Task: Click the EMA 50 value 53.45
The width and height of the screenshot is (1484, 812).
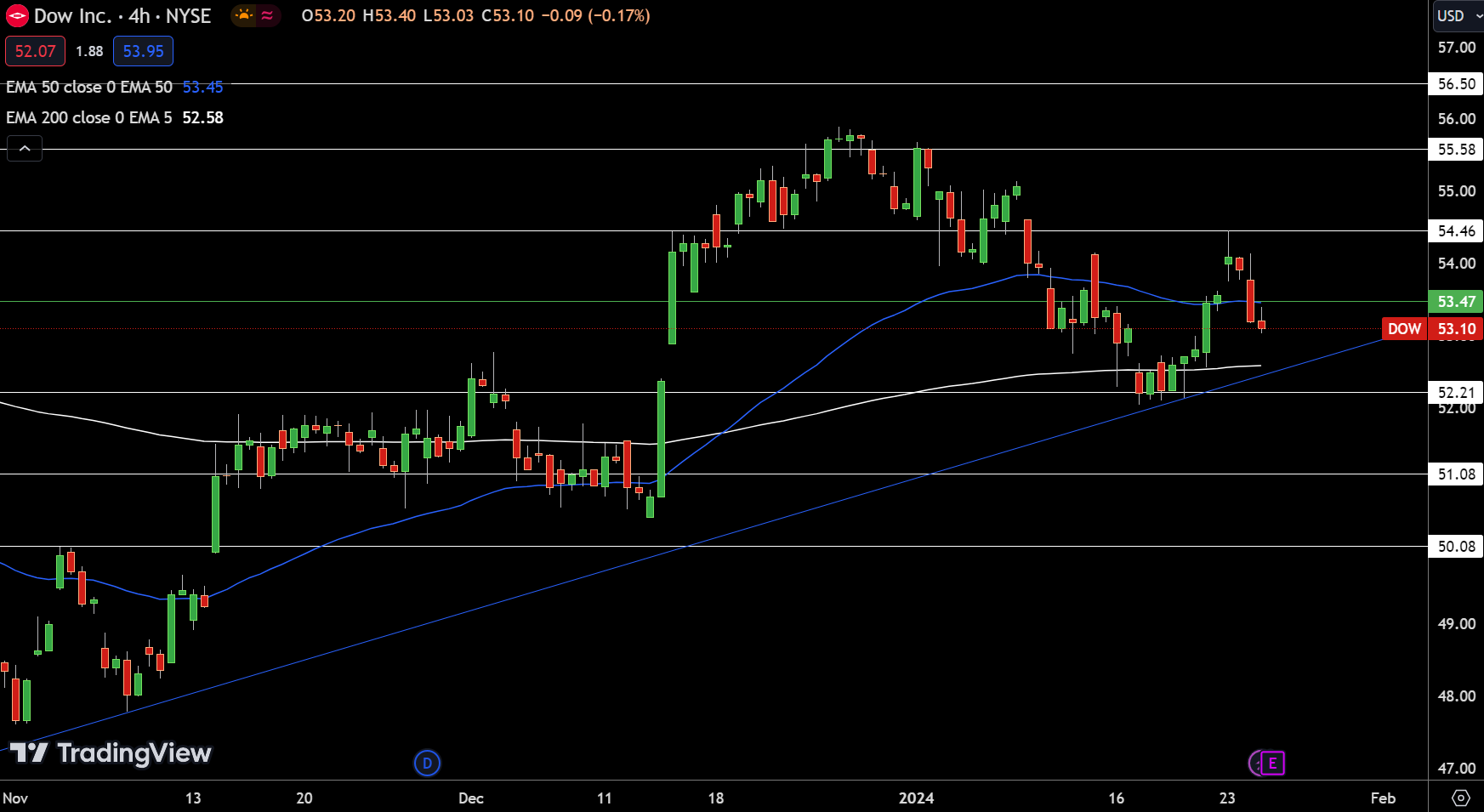Action: [202, 87]
